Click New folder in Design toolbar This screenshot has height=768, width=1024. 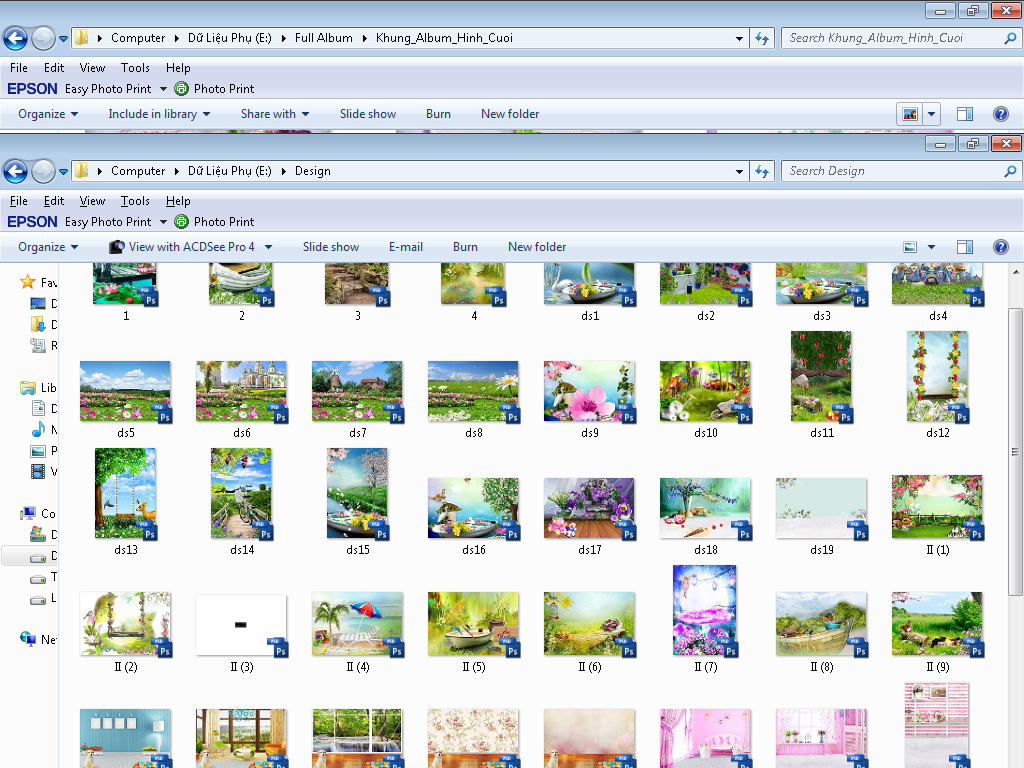tap(537, 247)
